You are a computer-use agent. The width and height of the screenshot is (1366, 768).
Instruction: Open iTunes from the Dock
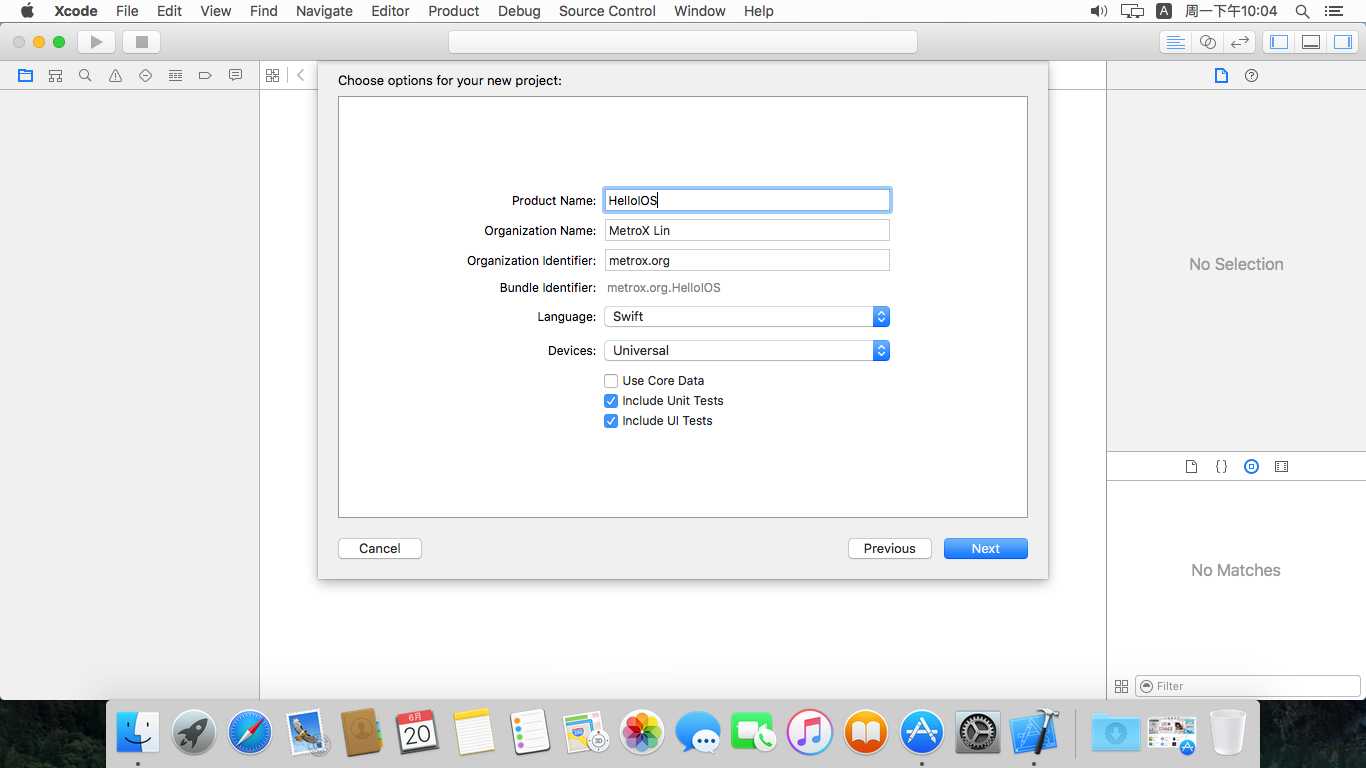(x=810, y=733)
